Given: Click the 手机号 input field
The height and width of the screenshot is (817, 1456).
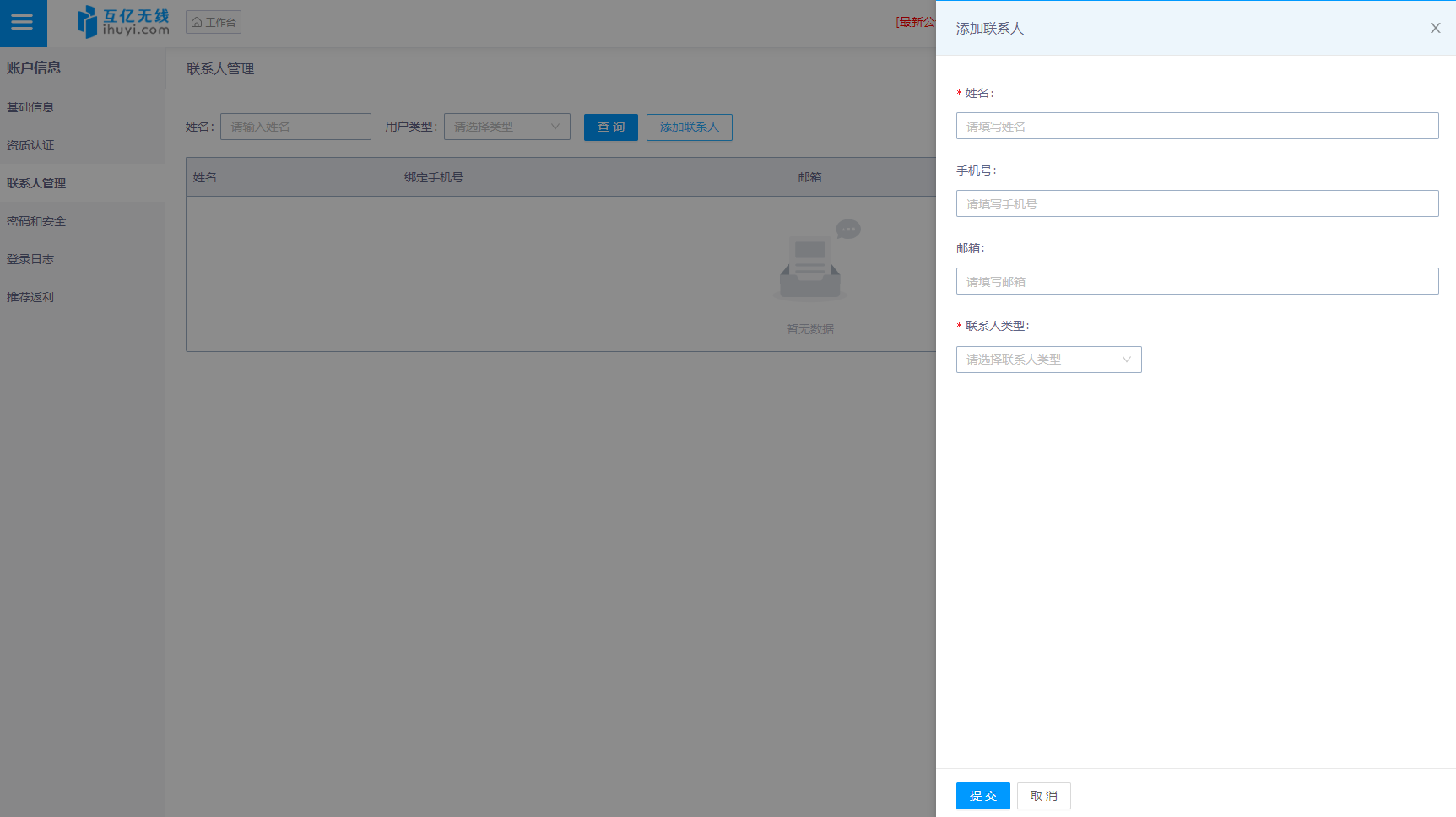Looking at the screenshot, I should [x=1197, y=203].
